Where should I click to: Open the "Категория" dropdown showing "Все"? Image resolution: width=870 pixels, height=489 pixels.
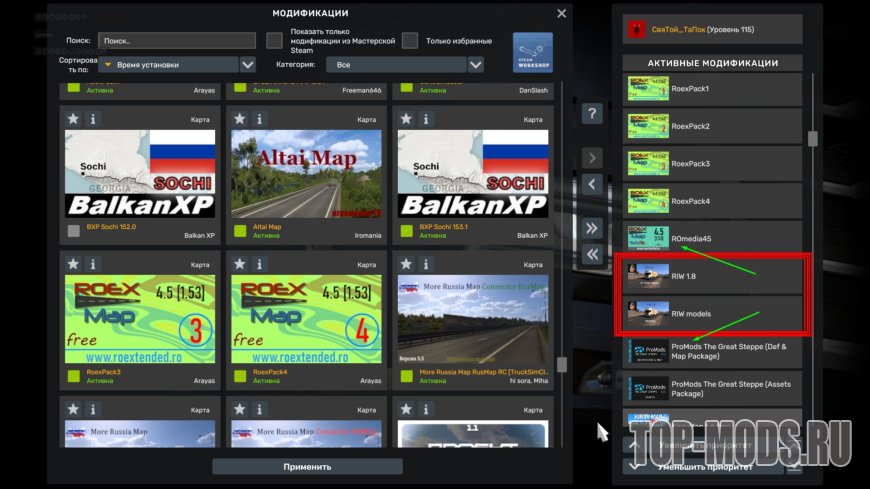[x=476, y=65]
